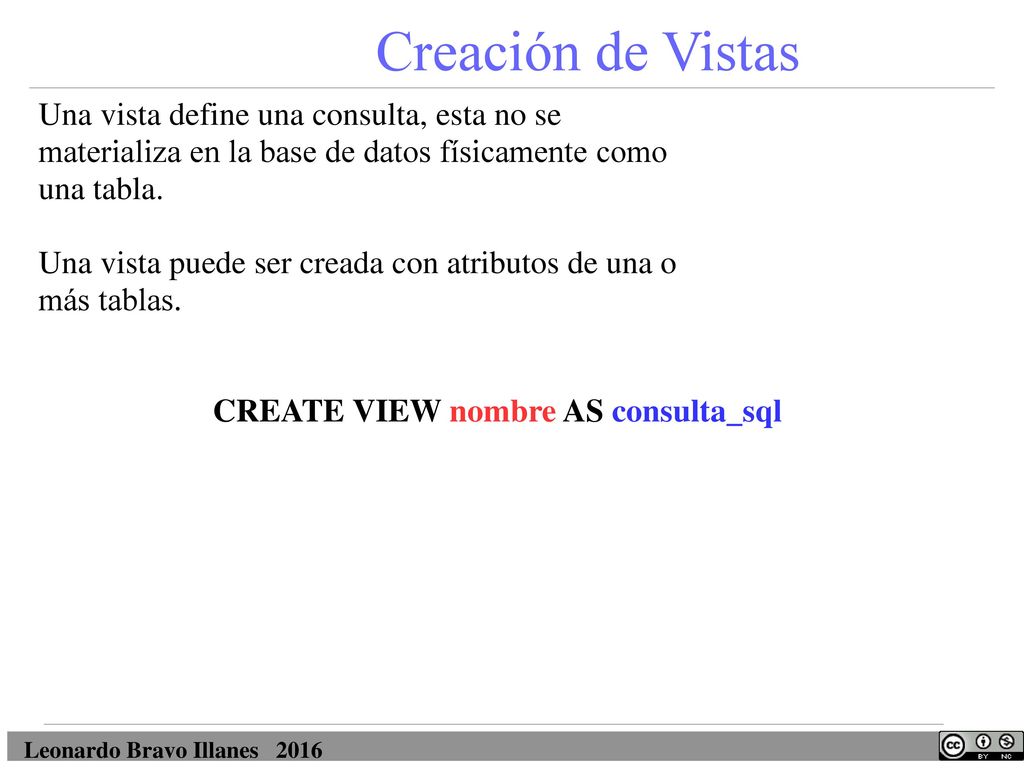Click the blue text 'consulta_sql'

pos(696,413)
